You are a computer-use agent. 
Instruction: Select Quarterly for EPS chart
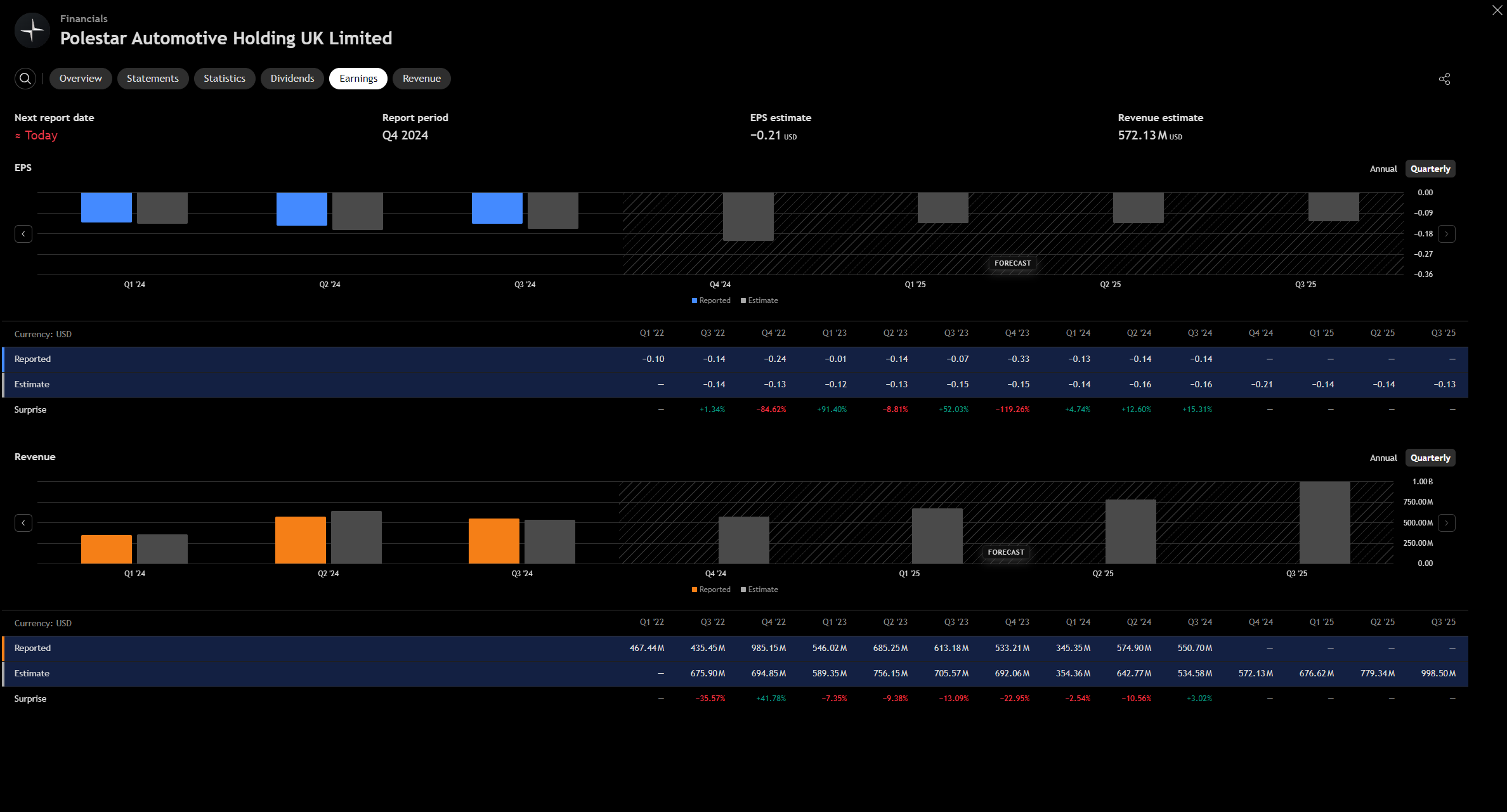pos(1430,169)
